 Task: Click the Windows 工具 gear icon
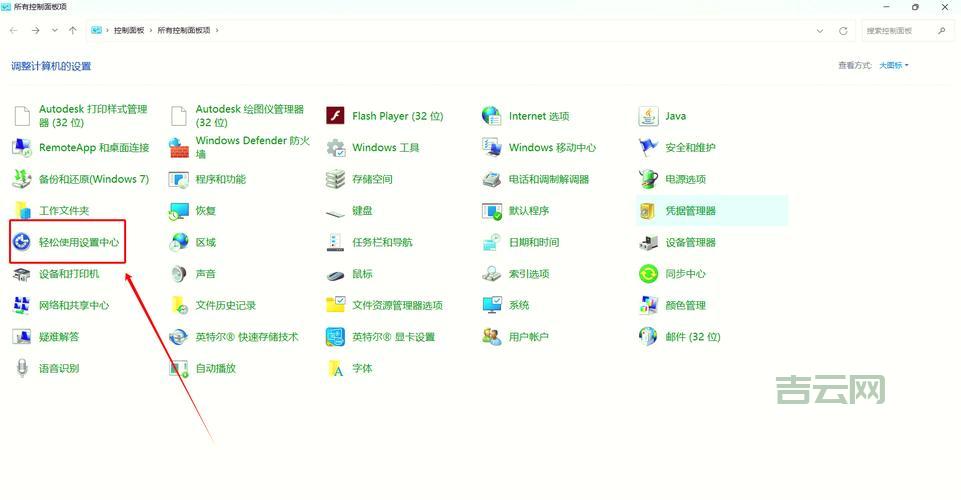click(335, 147)
